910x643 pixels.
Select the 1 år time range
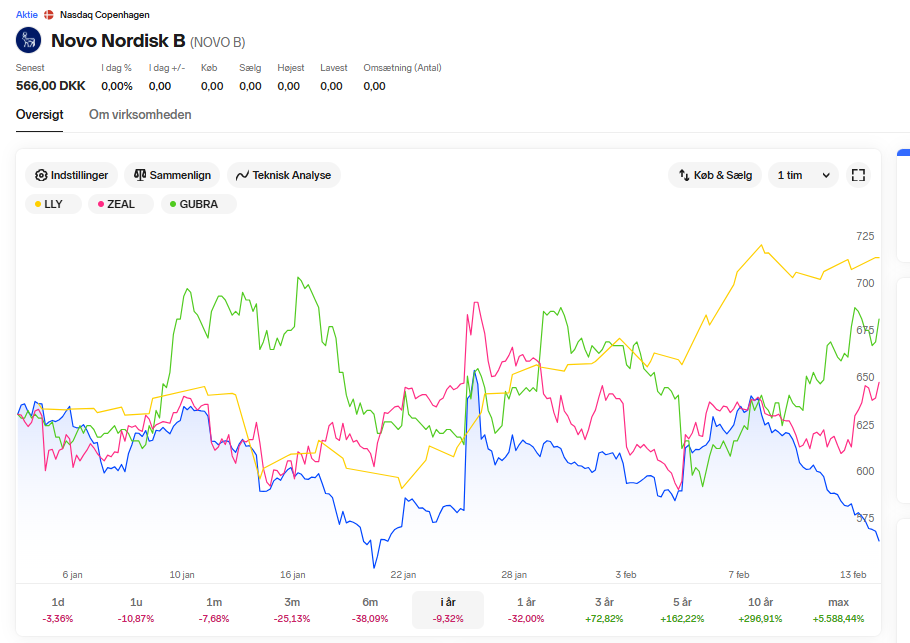(526, 610)
